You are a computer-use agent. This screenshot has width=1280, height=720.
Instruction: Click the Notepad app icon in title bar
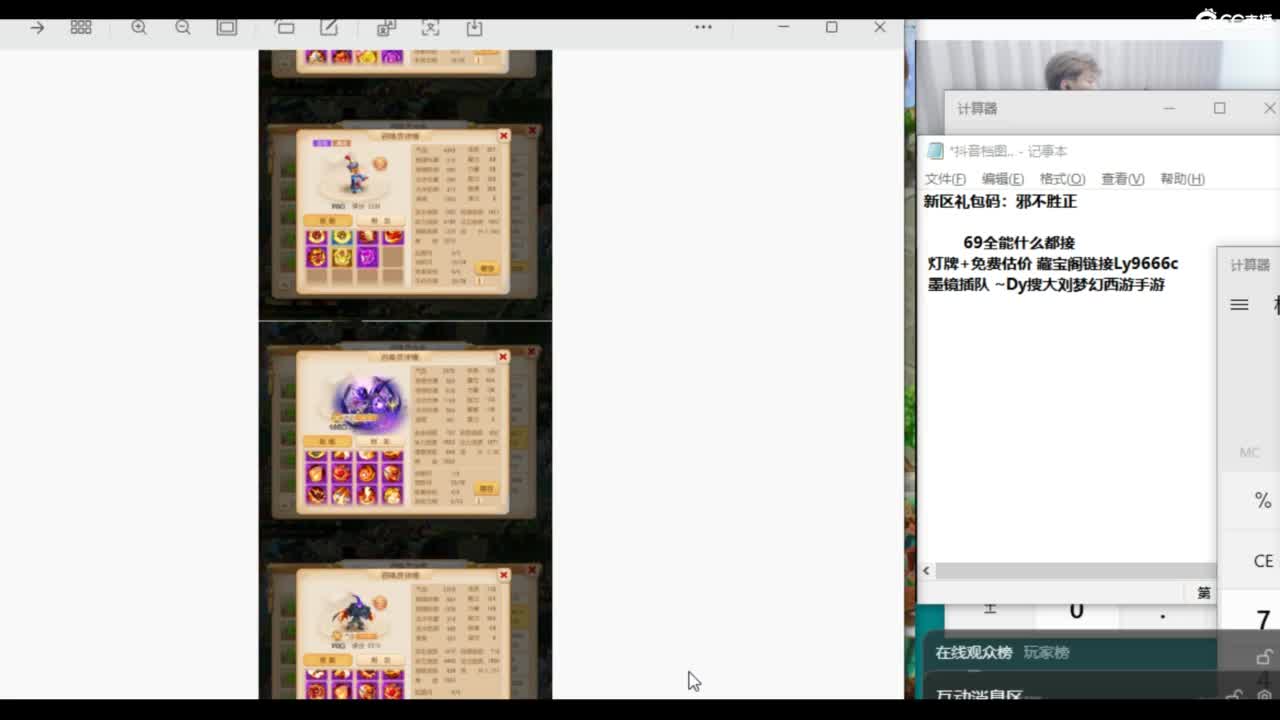point(935,151)
